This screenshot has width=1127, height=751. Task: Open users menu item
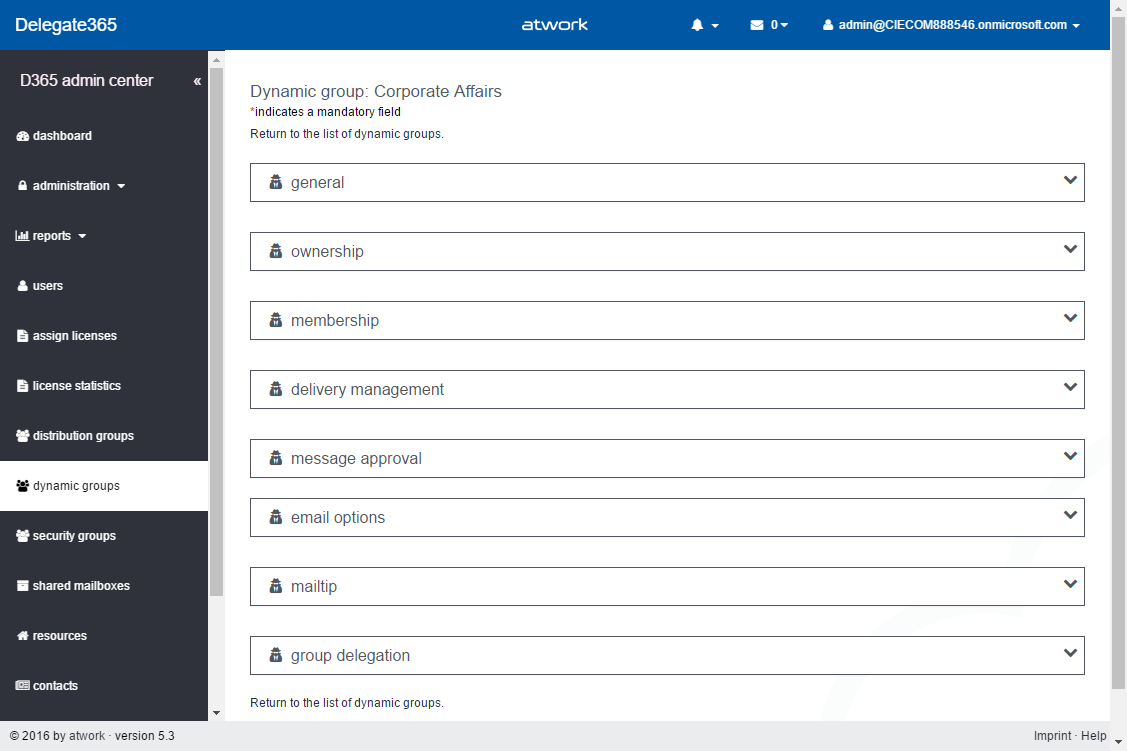tap(47, 286)
